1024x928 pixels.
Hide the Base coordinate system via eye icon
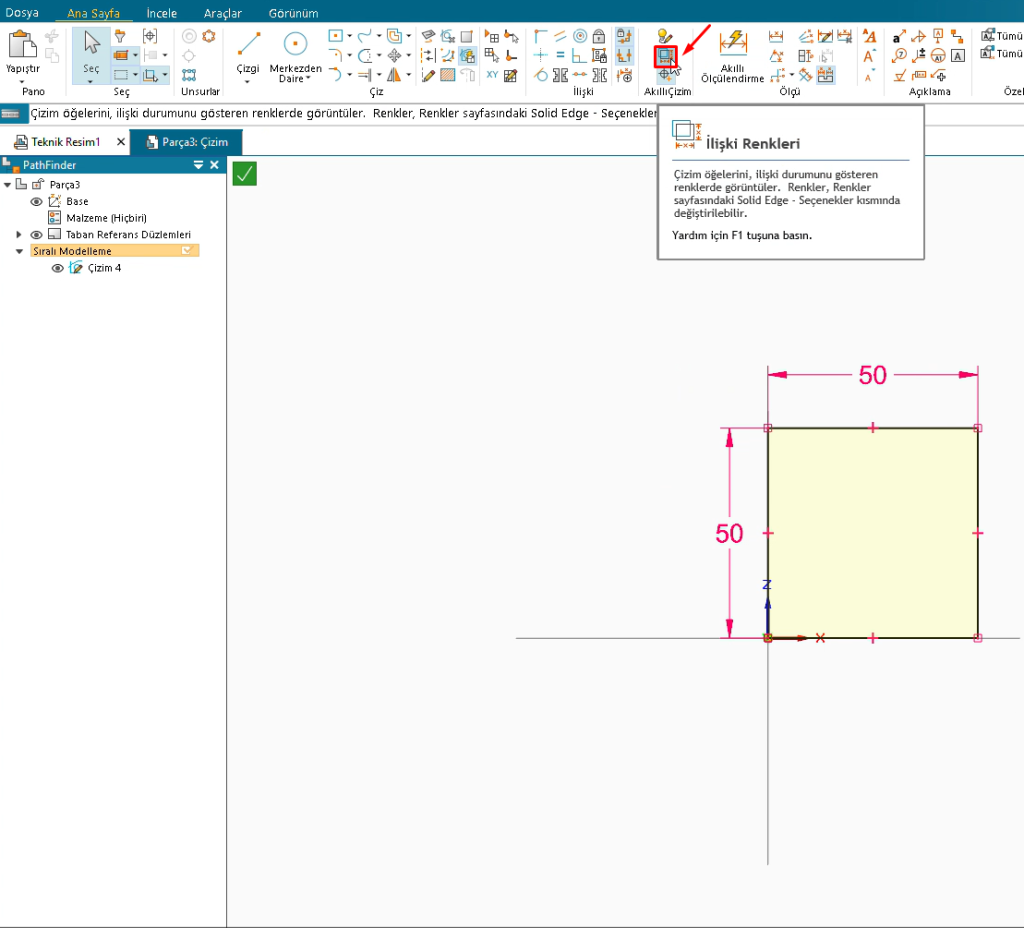coord(37,201)
